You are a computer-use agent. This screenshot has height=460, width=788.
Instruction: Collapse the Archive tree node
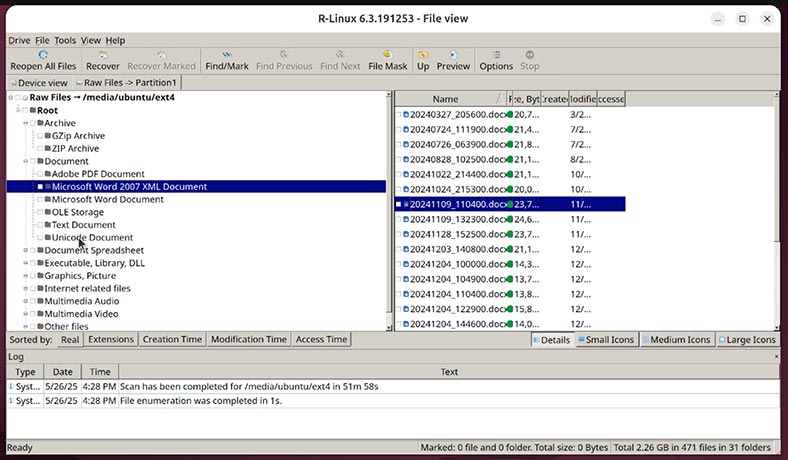click(25, 123)
